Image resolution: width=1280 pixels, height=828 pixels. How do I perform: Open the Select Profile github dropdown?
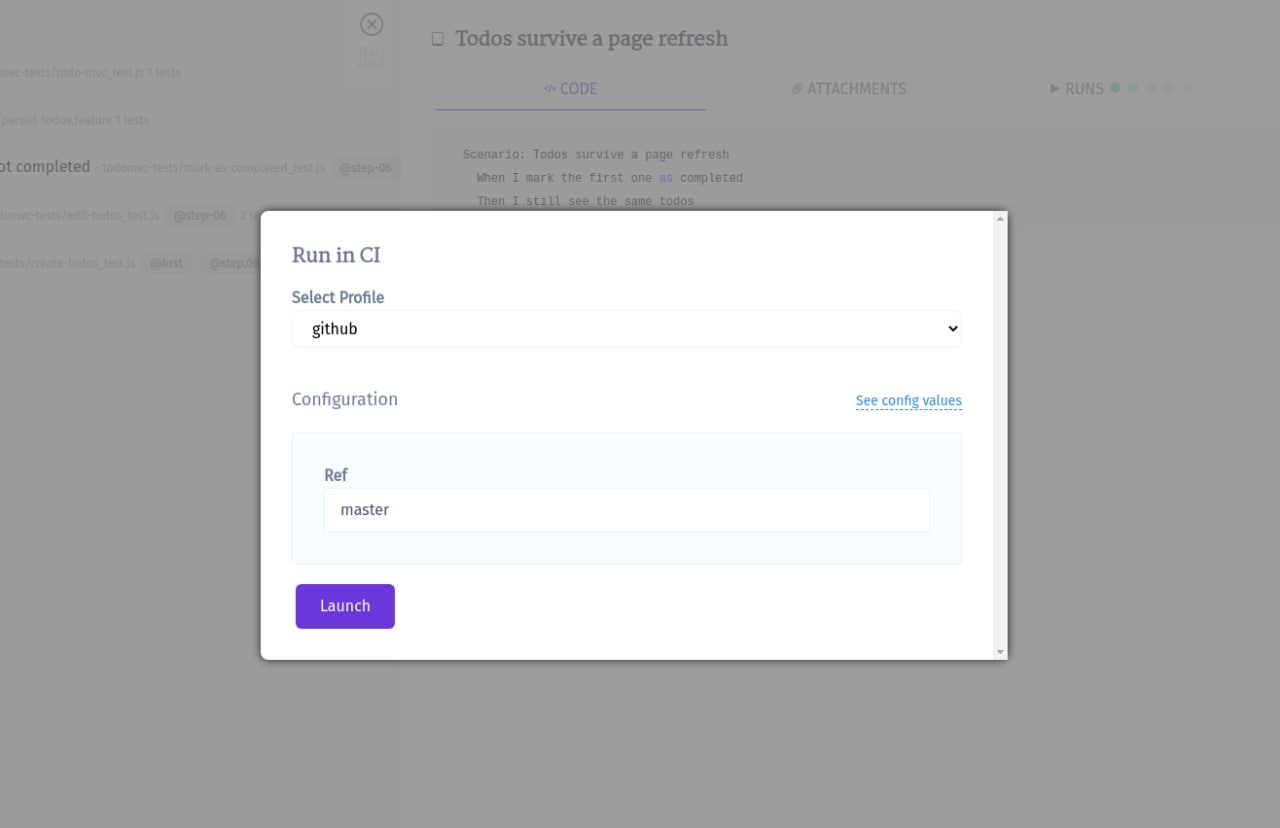(x=626, y=329)
